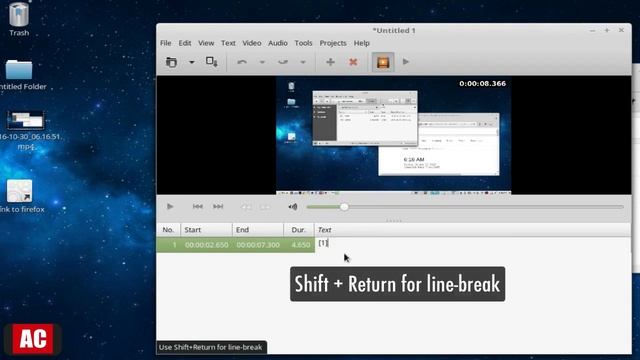Select the mp4 video file on desktop
The height and width of the screenshot is (360, 640).
tap(26, 130)
